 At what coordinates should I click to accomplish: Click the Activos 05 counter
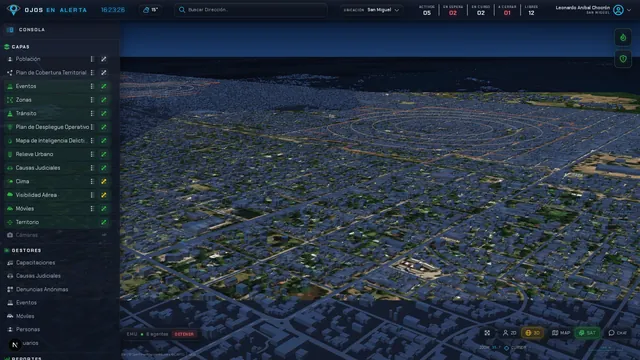[427, 10]
